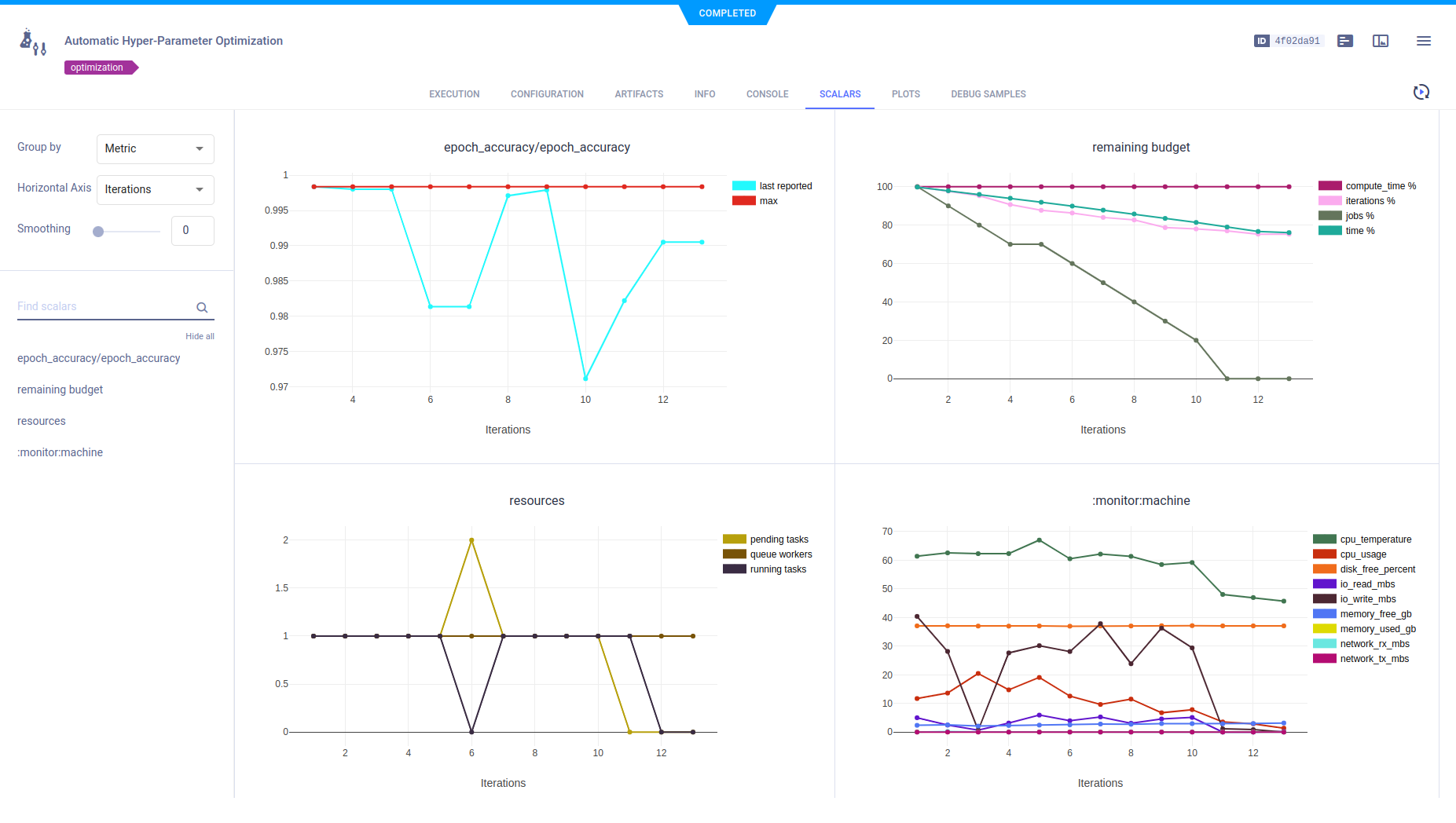Select the SCALARS tab
Screen dimensions: 1456x823
click(x=840, y=94)
